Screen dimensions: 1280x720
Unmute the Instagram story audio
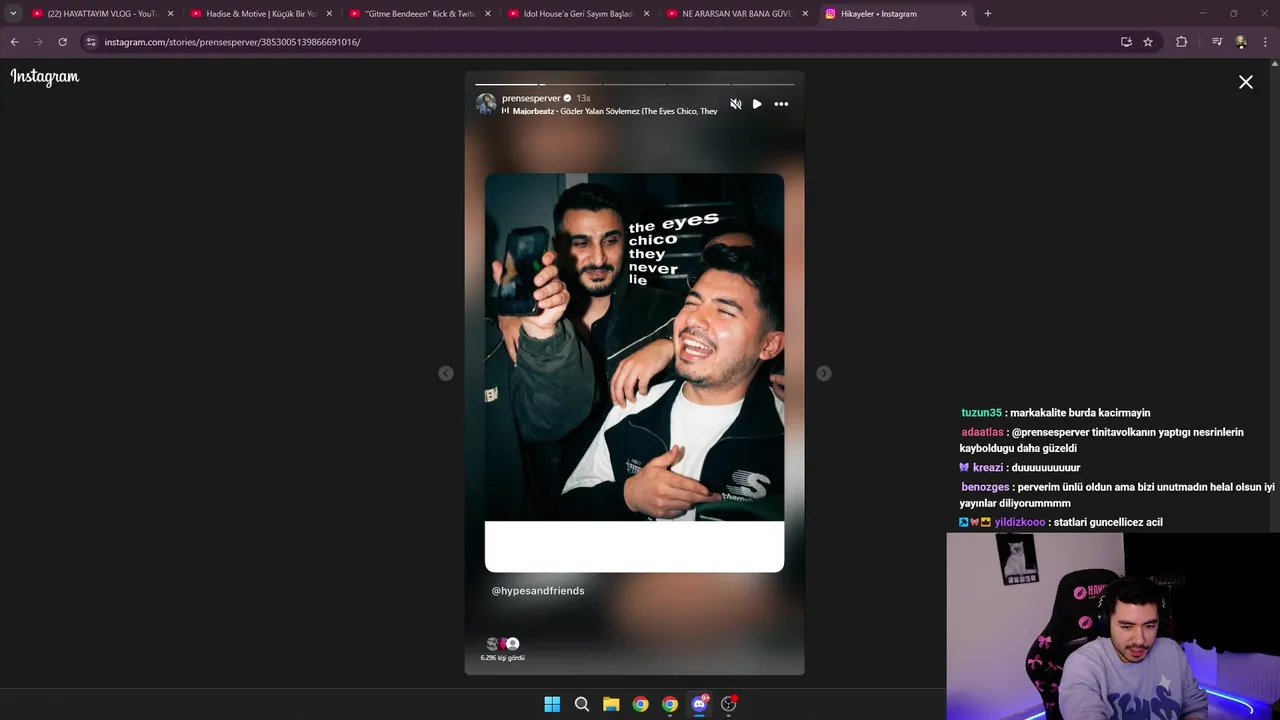[736, 104]
